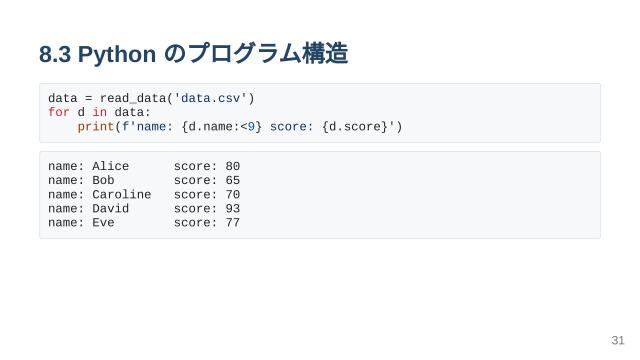The width and height of the screenshot is (640, 360).
Task: Click the score value 93
Action: pos(233,208)
